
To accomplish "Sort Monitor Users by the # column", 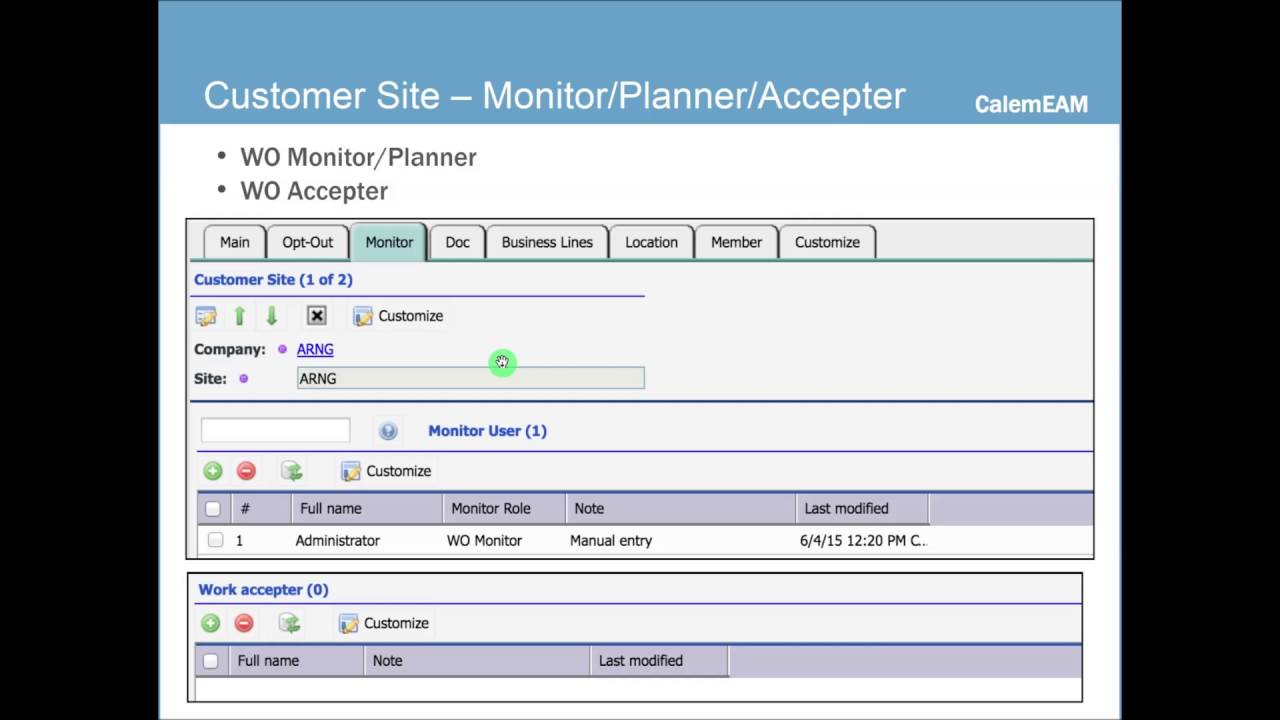I will pyautogui.click(x=261, y=509).
